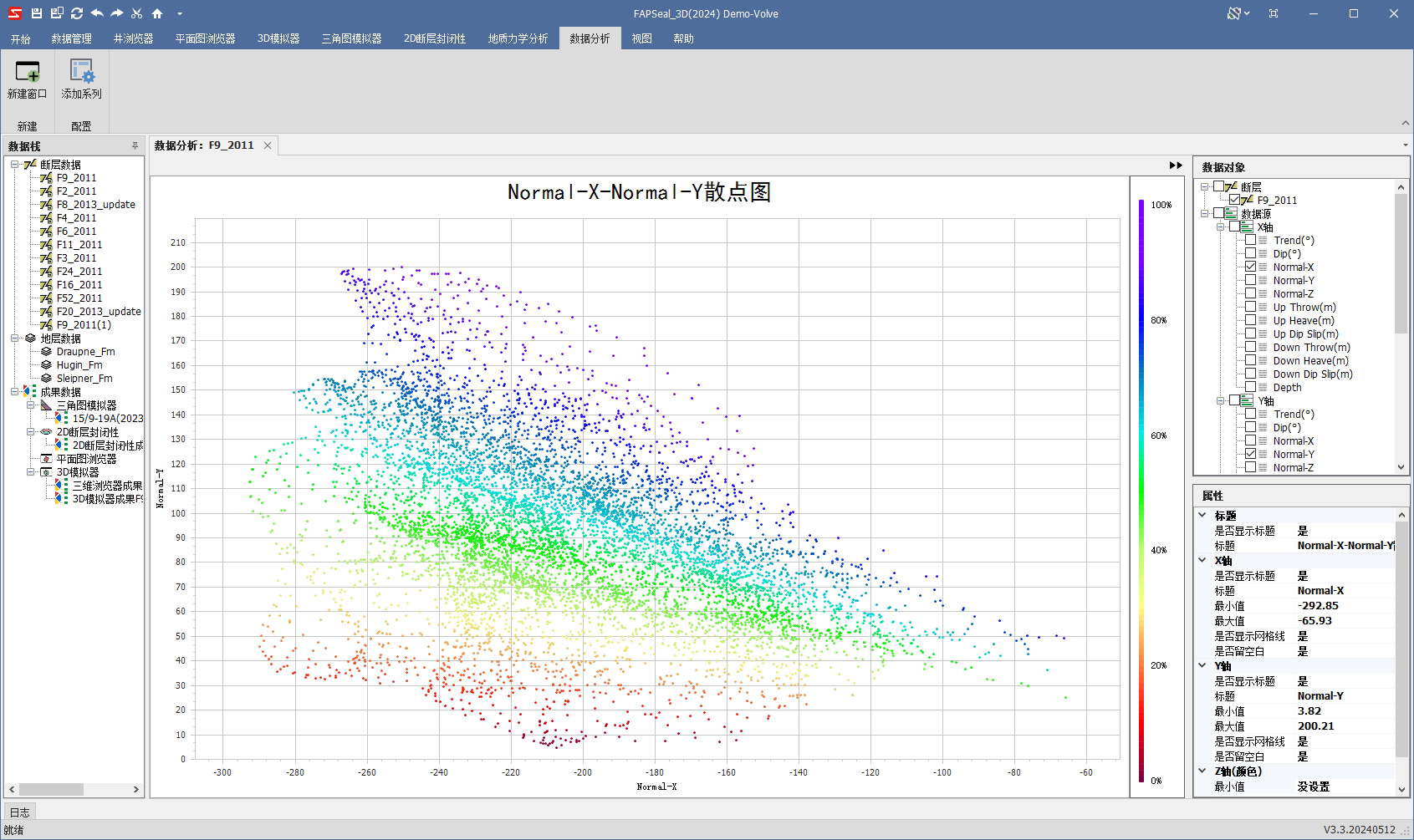Click the Y轴 最大值 field 200.21

point(1345,725)
